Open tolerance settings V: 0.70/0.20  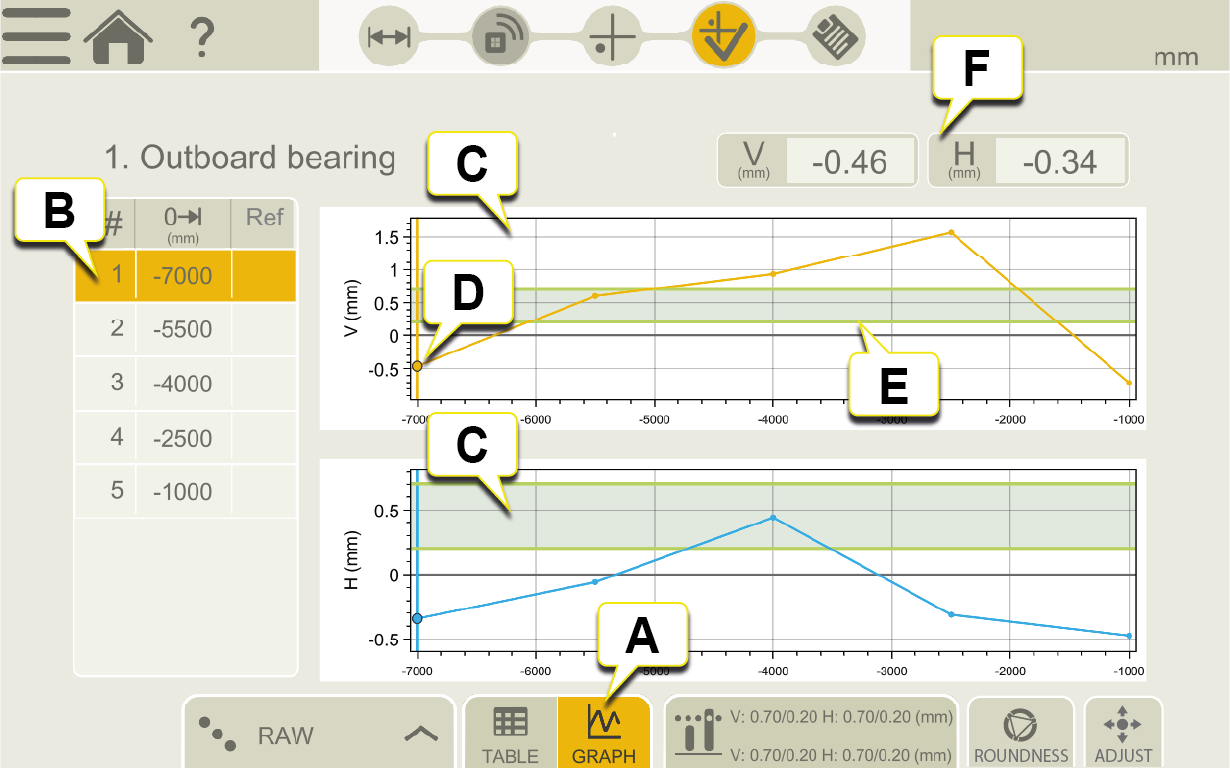point(811,733)
